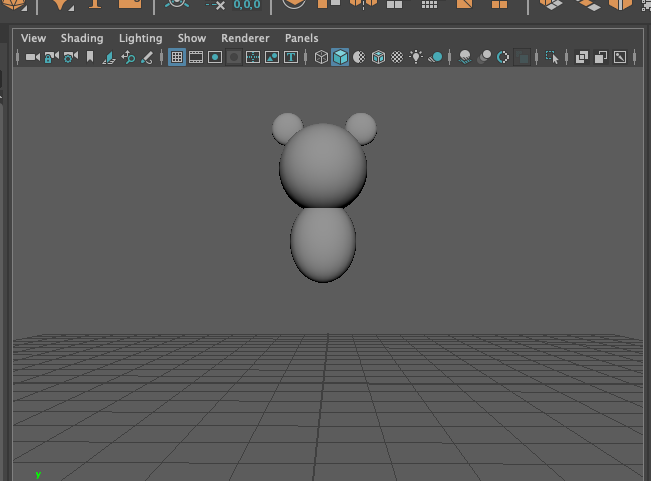Click the Lock Camera icon
The height and width of the screenshot is (481, 651).
(x=51, y=57)
